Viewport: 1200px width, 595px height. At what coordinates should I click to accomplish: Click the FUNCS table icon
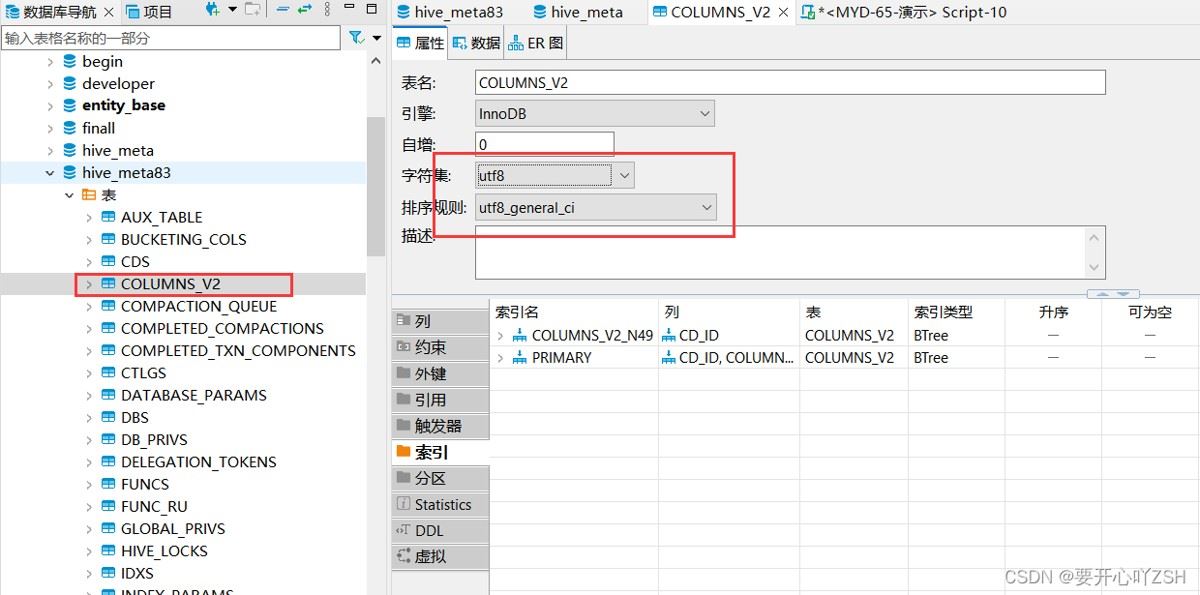tap(109, 485)
